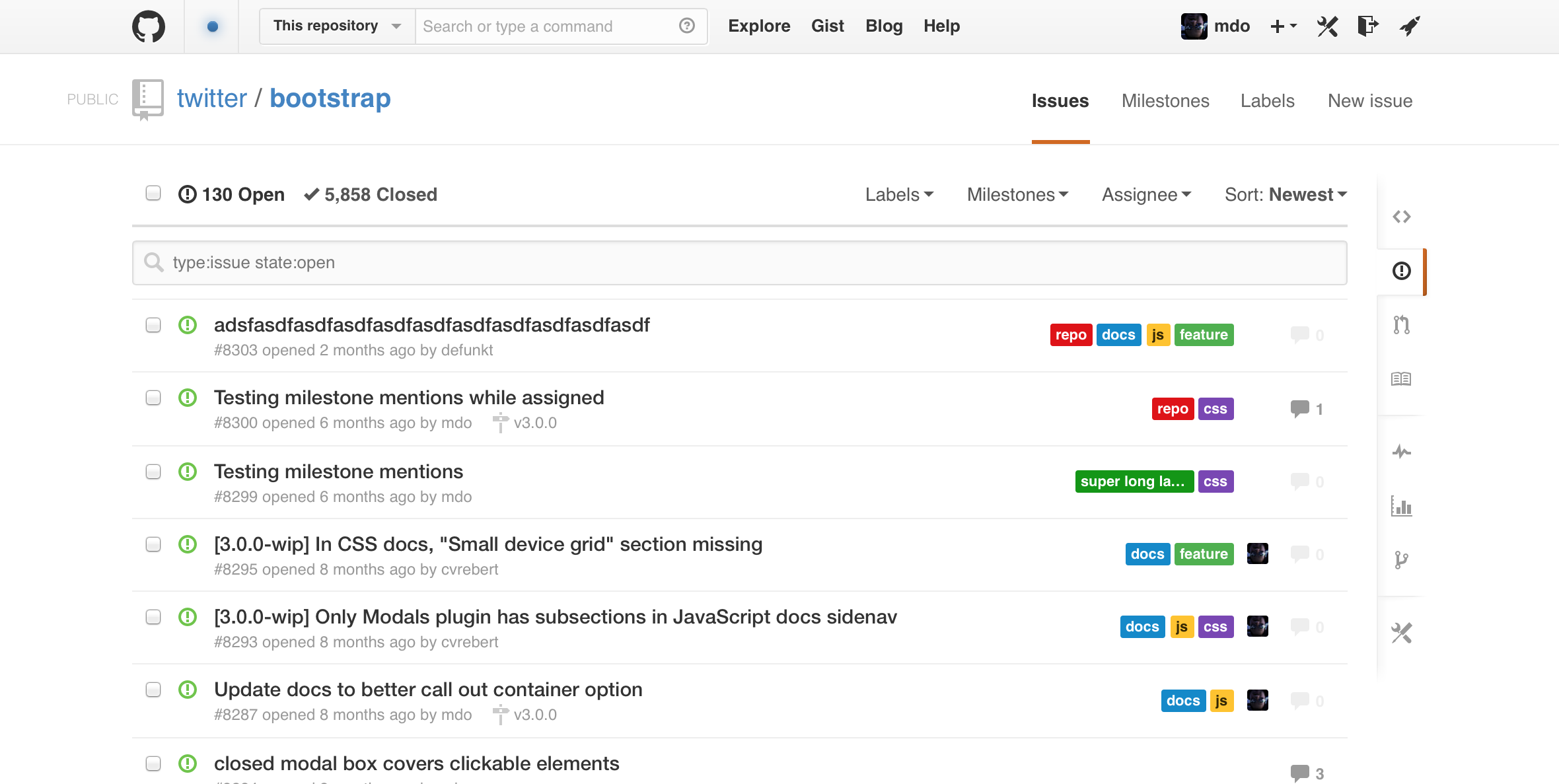The image size is (1559, 784).
Task: Switch to the Issues tab
Action: tap(1060, 101)
